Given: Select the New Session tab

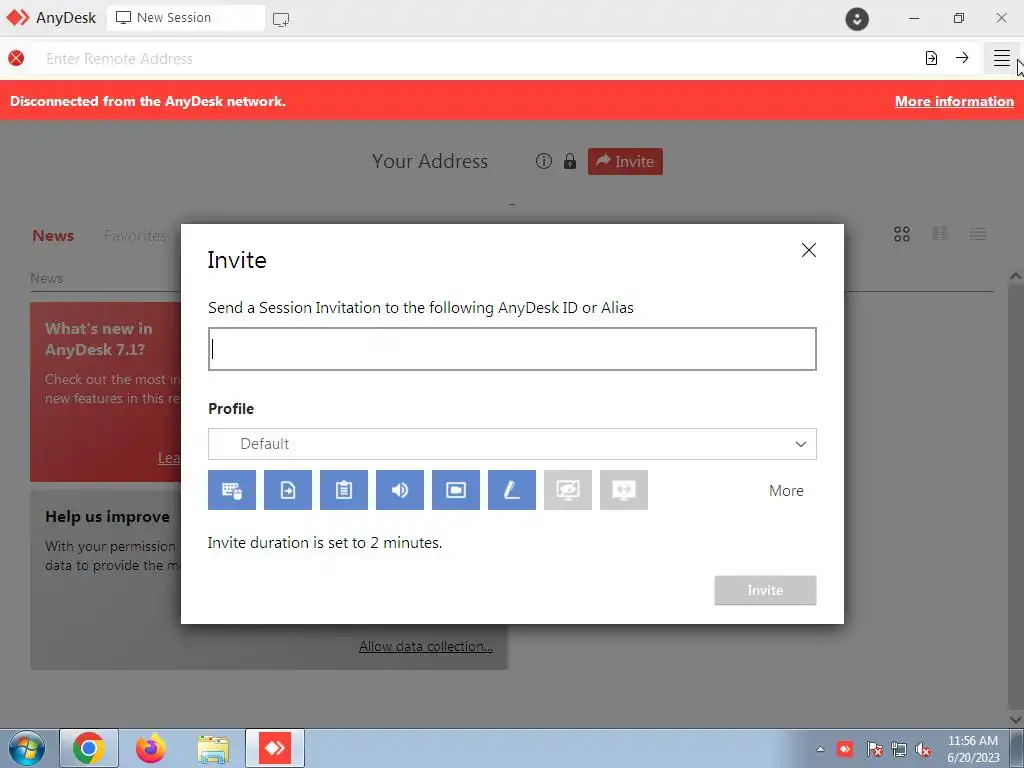Looking at the screenshot, I should click(186, 18).
